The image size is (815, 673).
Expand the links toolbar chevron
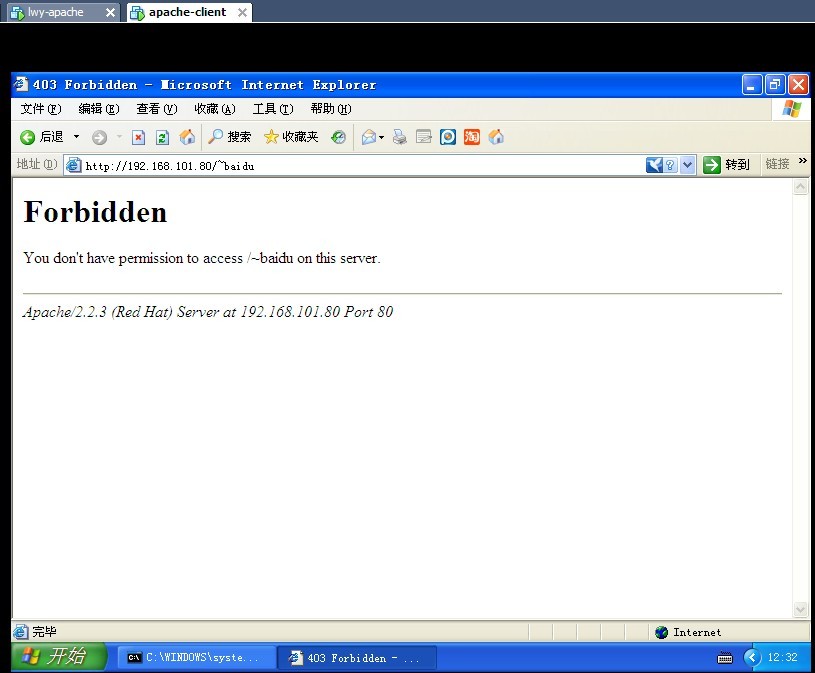(803, 161)
